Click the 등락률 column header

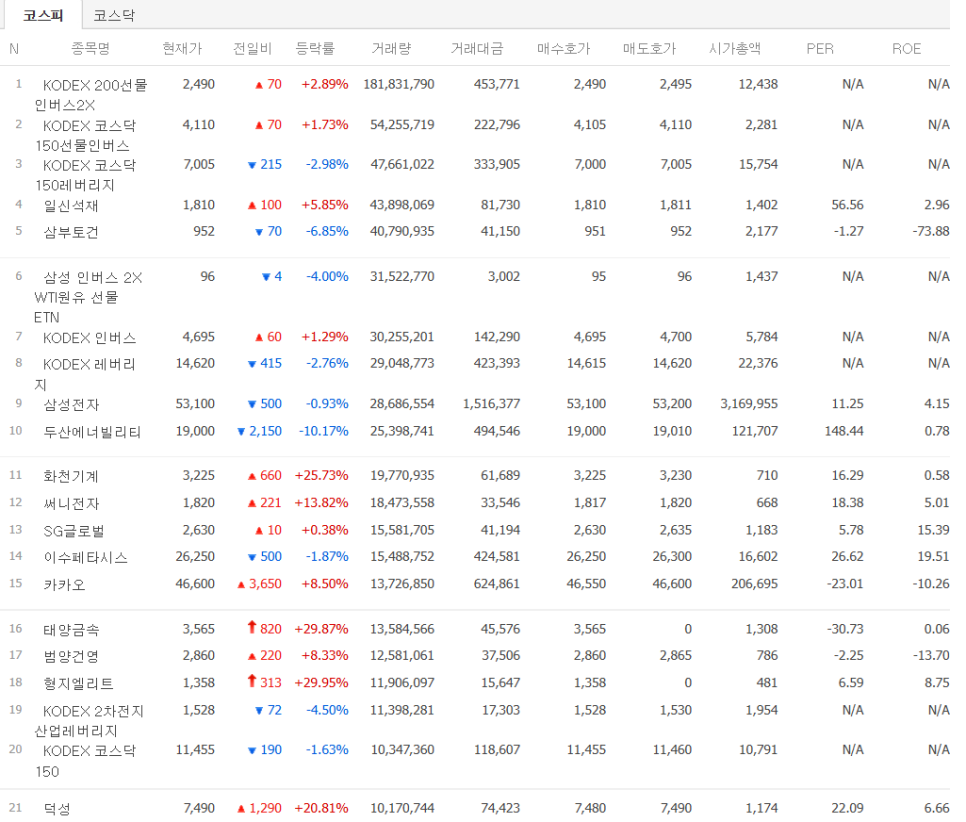[315, 48]
